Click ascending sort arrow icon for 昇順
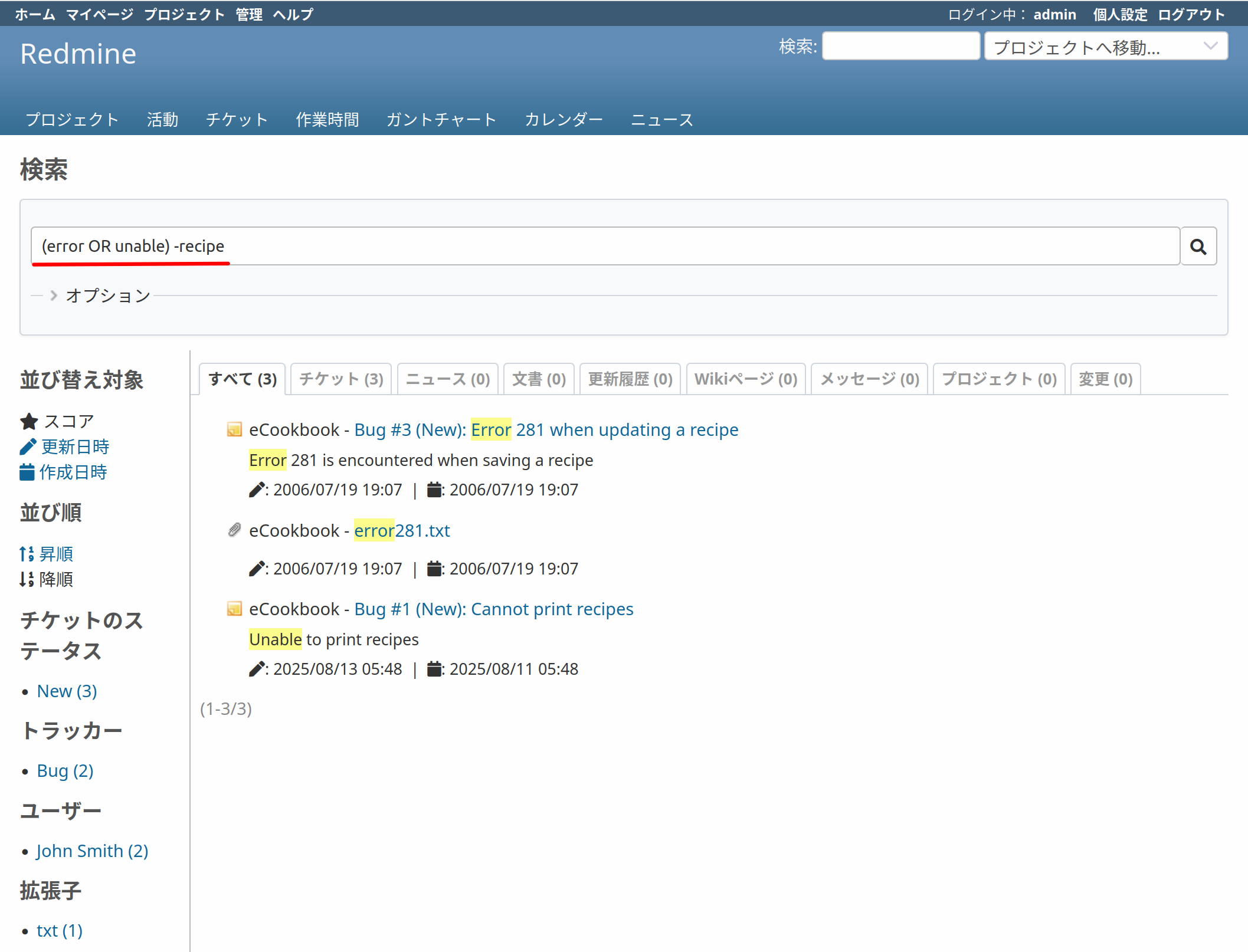Viewport: 1248px width, 952px height. (27, 554)
